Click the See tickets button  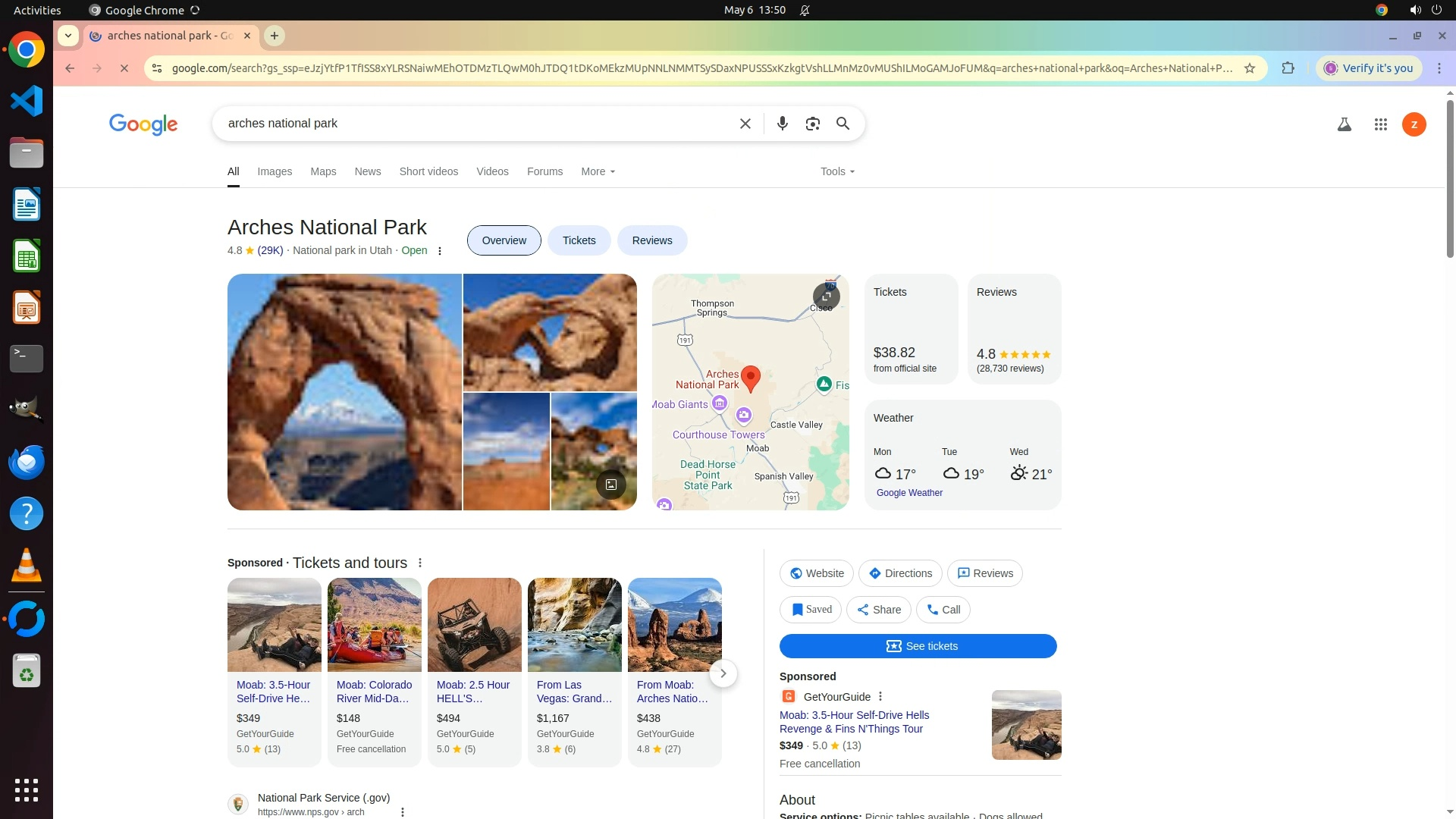point(918,646)
